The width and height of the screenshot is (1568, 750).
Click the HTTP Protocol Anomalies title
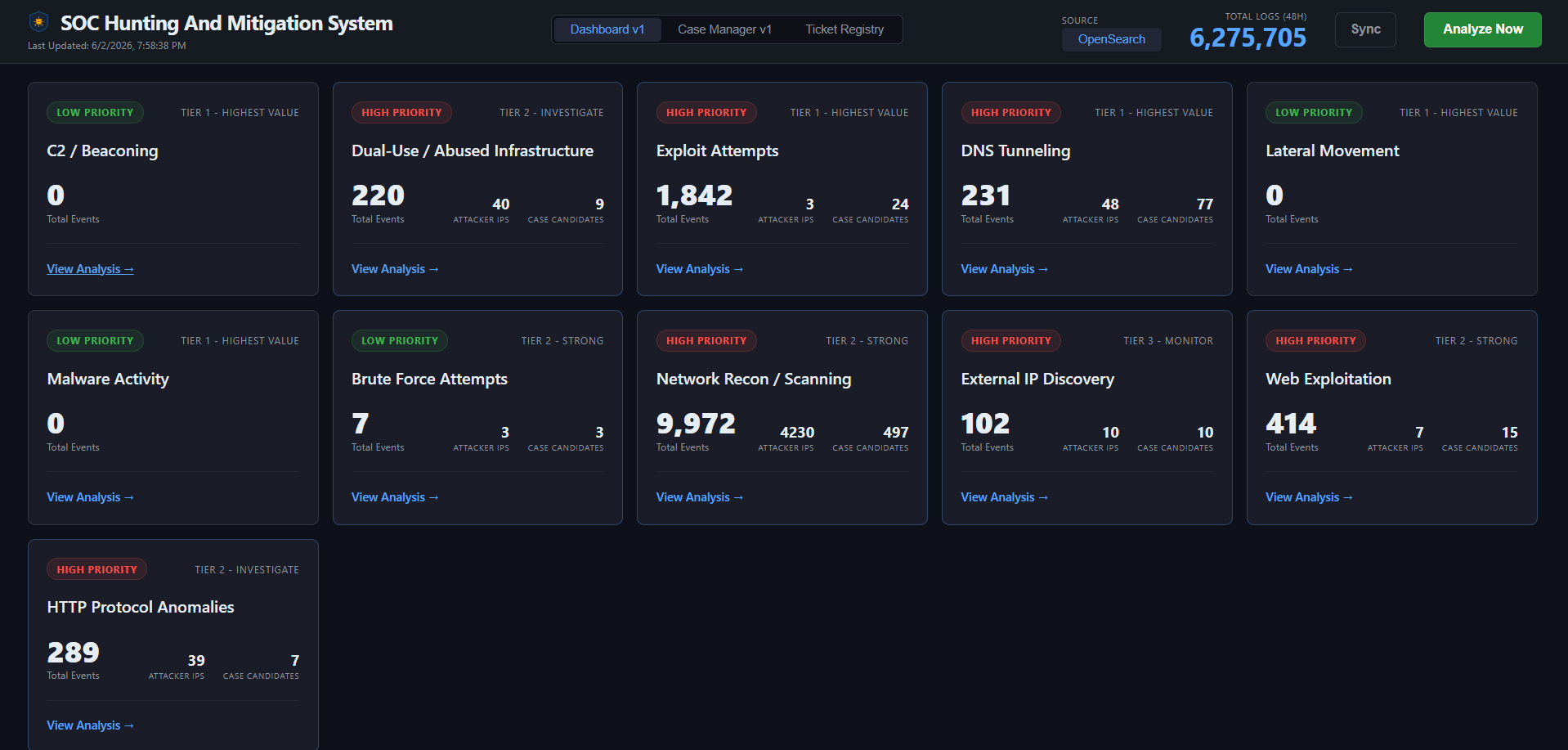[x=141, y=608]
